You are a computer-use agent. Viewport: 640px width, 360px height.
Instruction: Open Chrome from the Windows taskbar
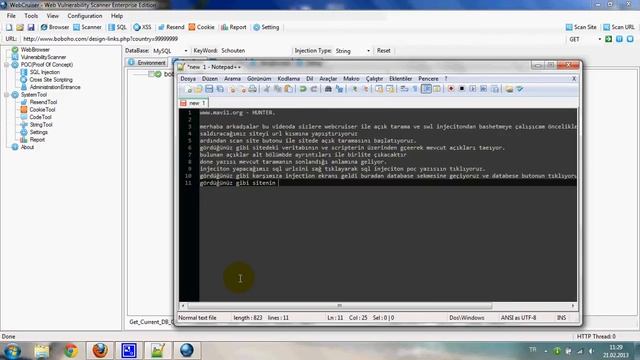point(71,350)
